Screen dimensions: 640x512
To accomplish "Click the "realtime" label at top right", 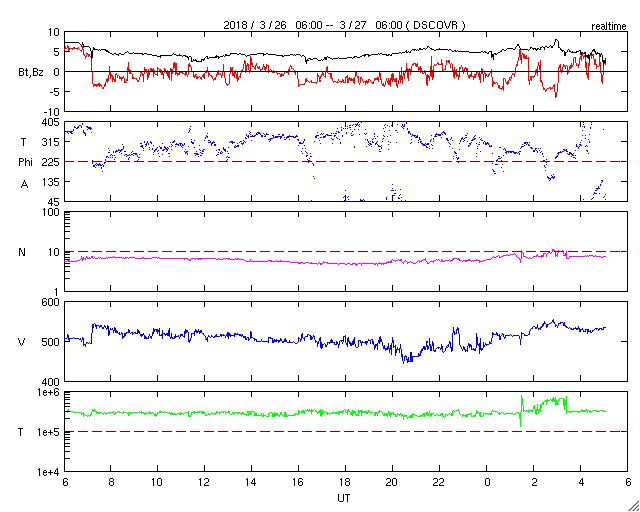I will click(x=607, y=23).
